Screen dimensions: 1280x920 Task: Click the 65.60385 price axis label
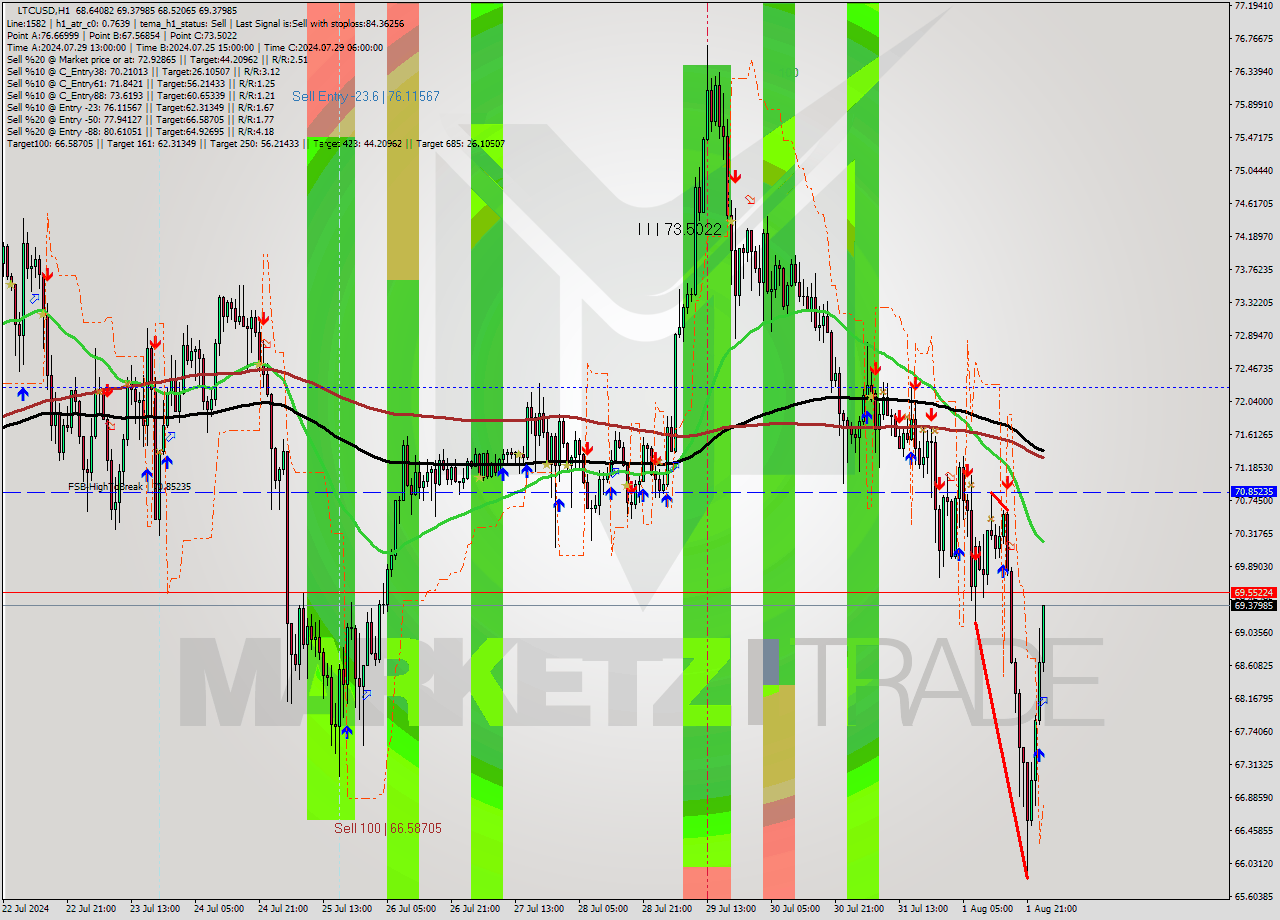1254,896
